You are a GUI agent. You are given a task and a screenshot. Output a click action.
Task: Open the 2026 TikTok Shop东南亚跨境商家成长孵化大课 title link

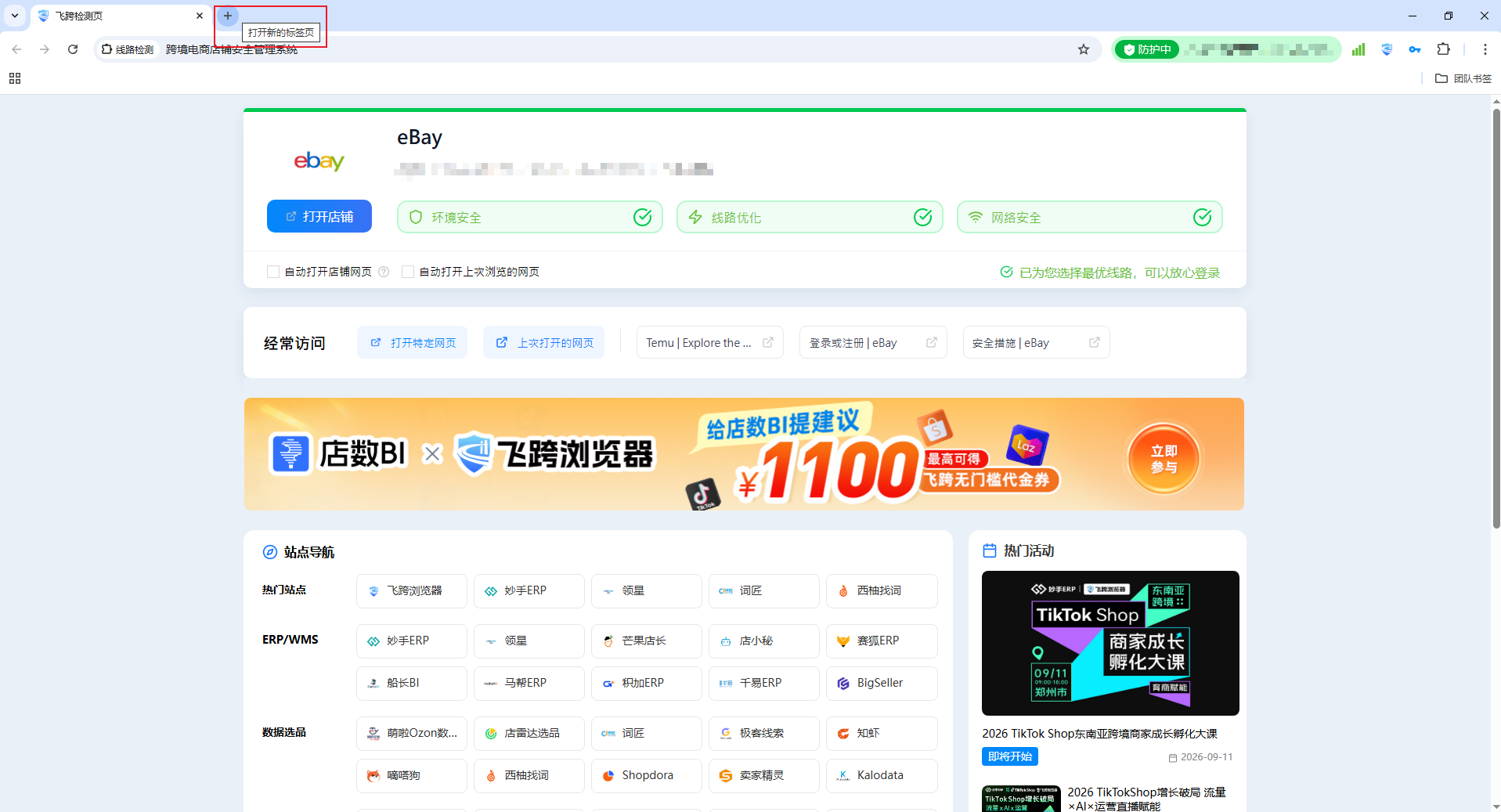[1099, 734]
